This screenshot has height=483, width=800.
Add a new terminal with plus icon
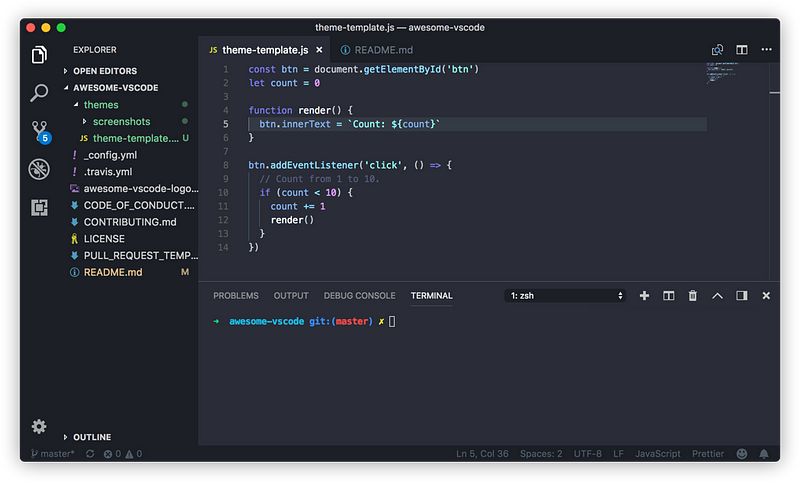644,296
